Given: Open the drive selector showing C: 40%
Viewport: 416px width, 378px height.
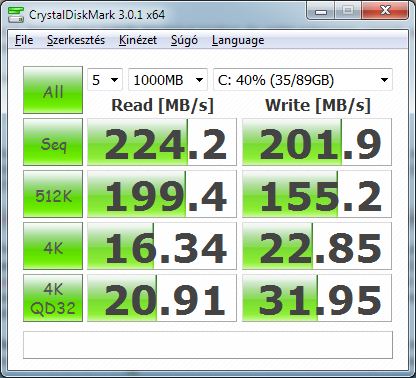Looking at the screenshot, I should pyautogui.click(x=303, y=80).
